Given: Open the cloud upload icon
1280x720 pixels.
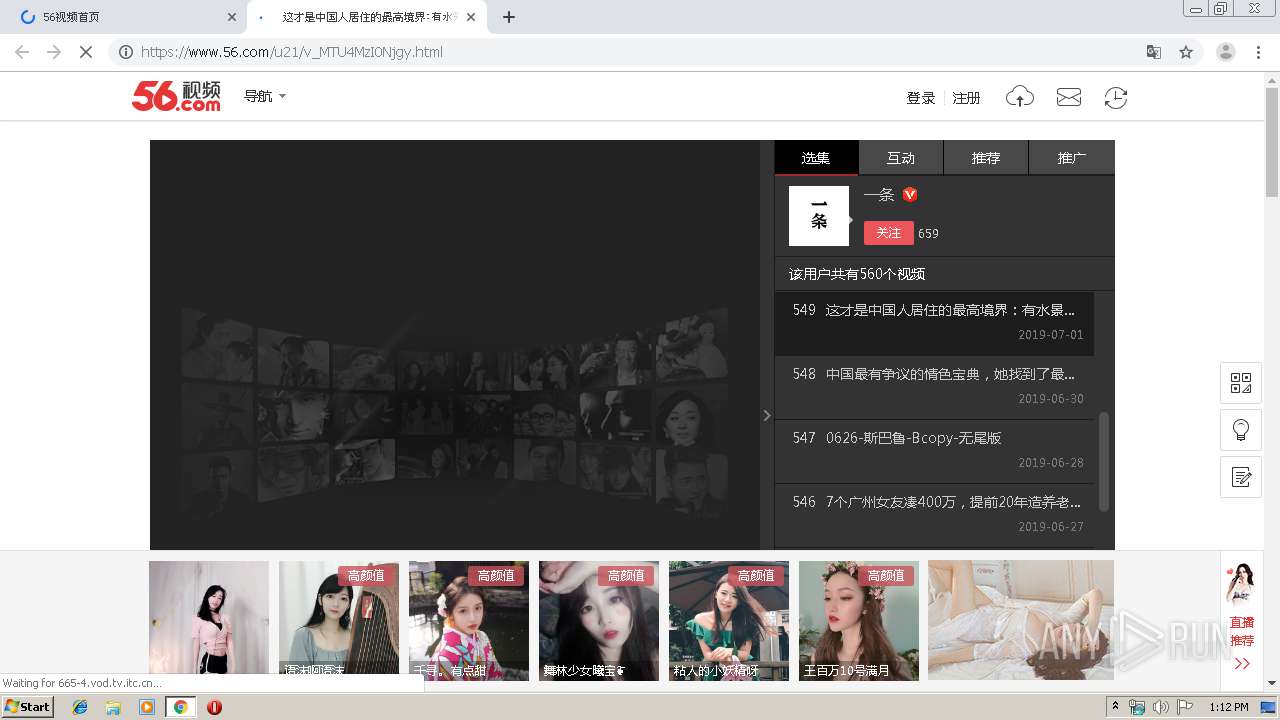Looking at the screenshot, I should point(1019,97).
